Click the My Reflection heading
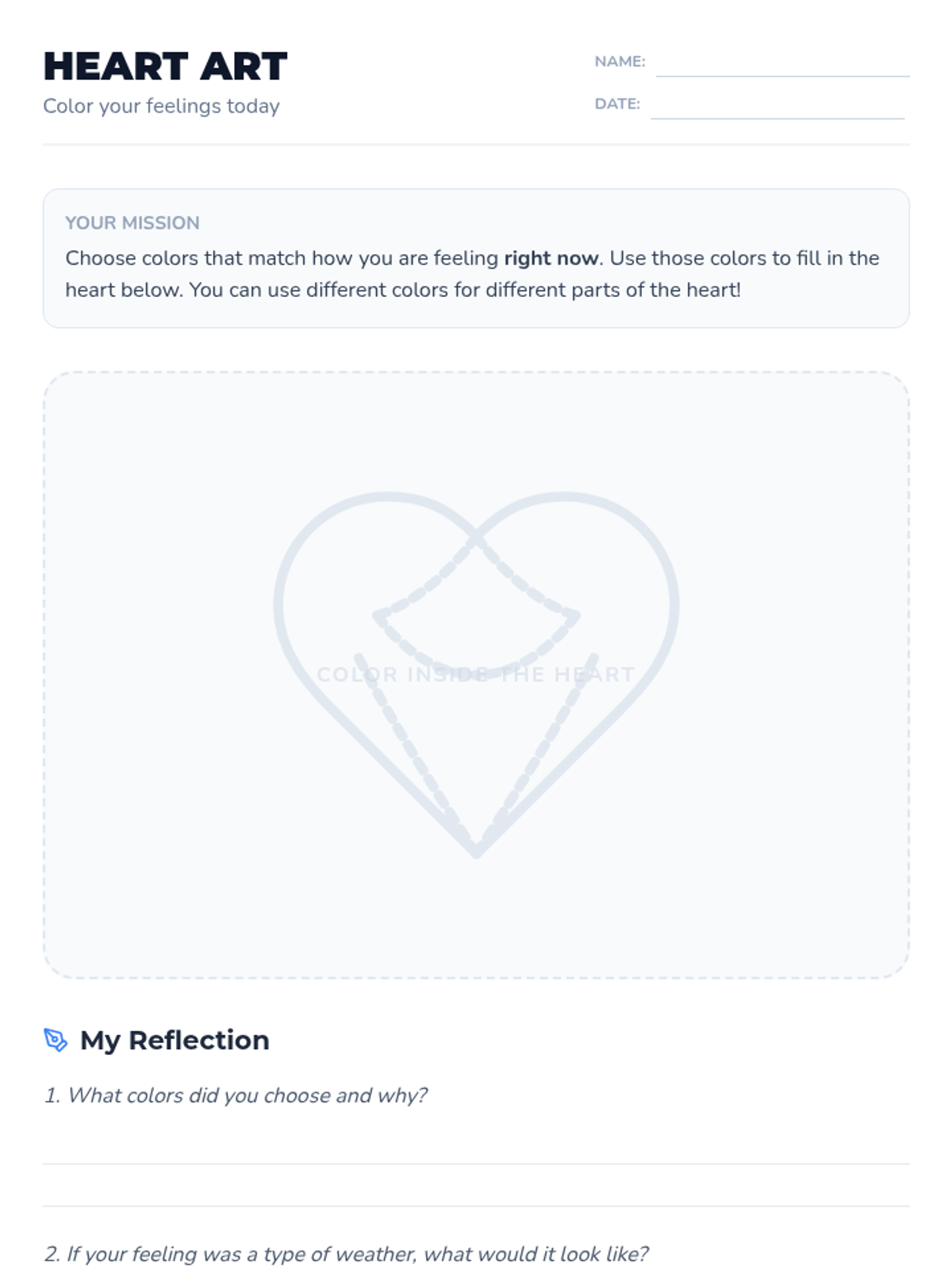Image resolution: width=952 pixels, height=1270 pixels. [x=175, y=1040]
